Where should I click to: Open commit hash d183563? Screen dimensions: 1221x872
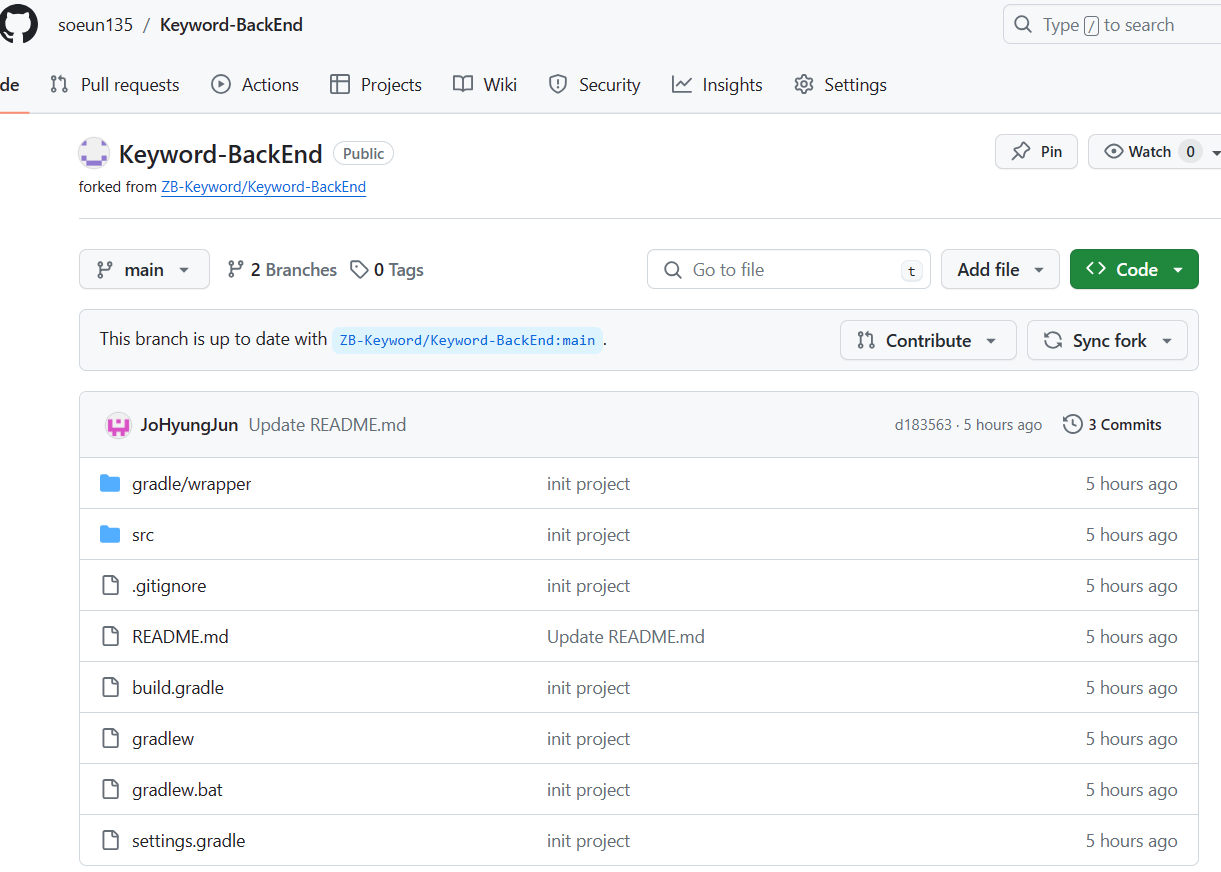pyautogui.click(x=923, y=425)
